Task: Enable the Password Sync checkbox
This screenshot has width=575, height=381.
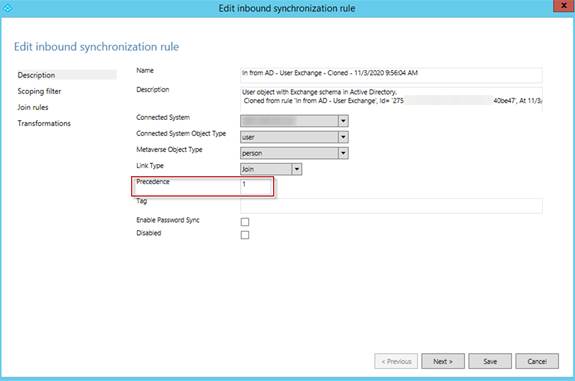Action: (245, 222)
